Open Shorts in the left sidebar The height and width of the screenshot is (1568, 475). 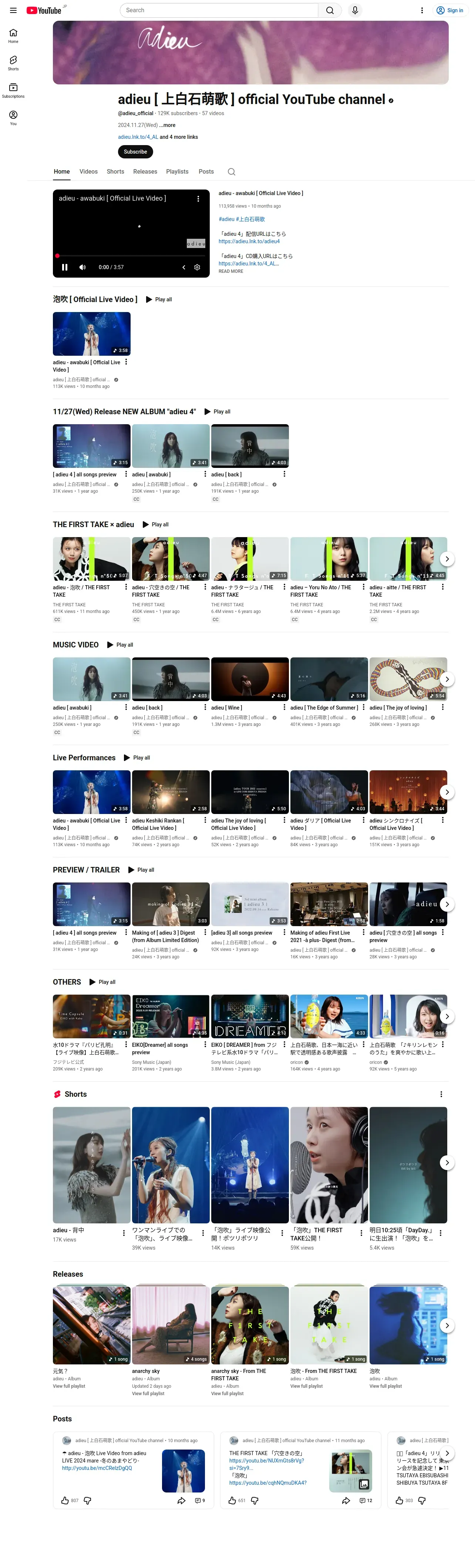(13, 63)
